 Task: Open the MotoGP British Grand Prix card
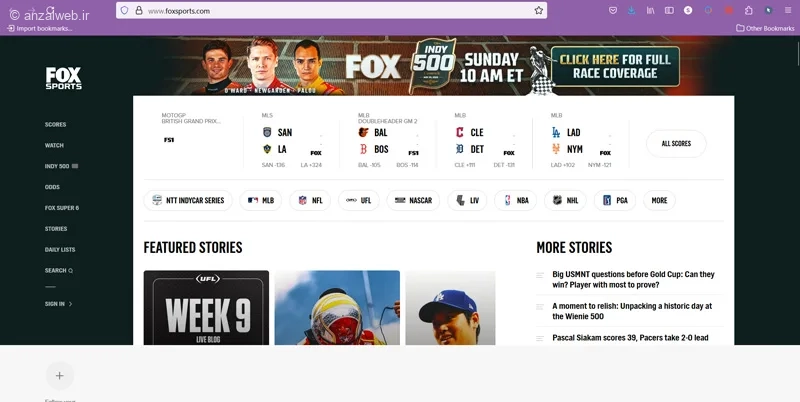point(193,142)
